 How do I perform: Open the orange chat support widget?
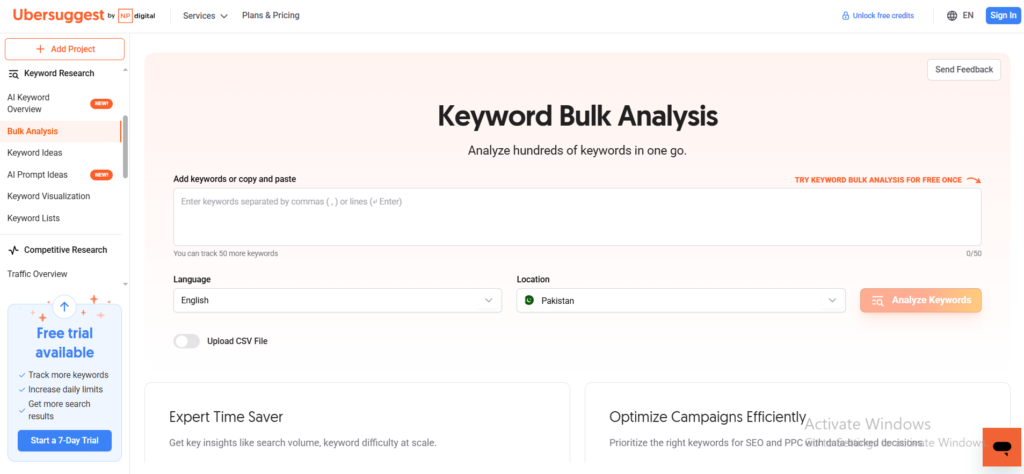1001,446
